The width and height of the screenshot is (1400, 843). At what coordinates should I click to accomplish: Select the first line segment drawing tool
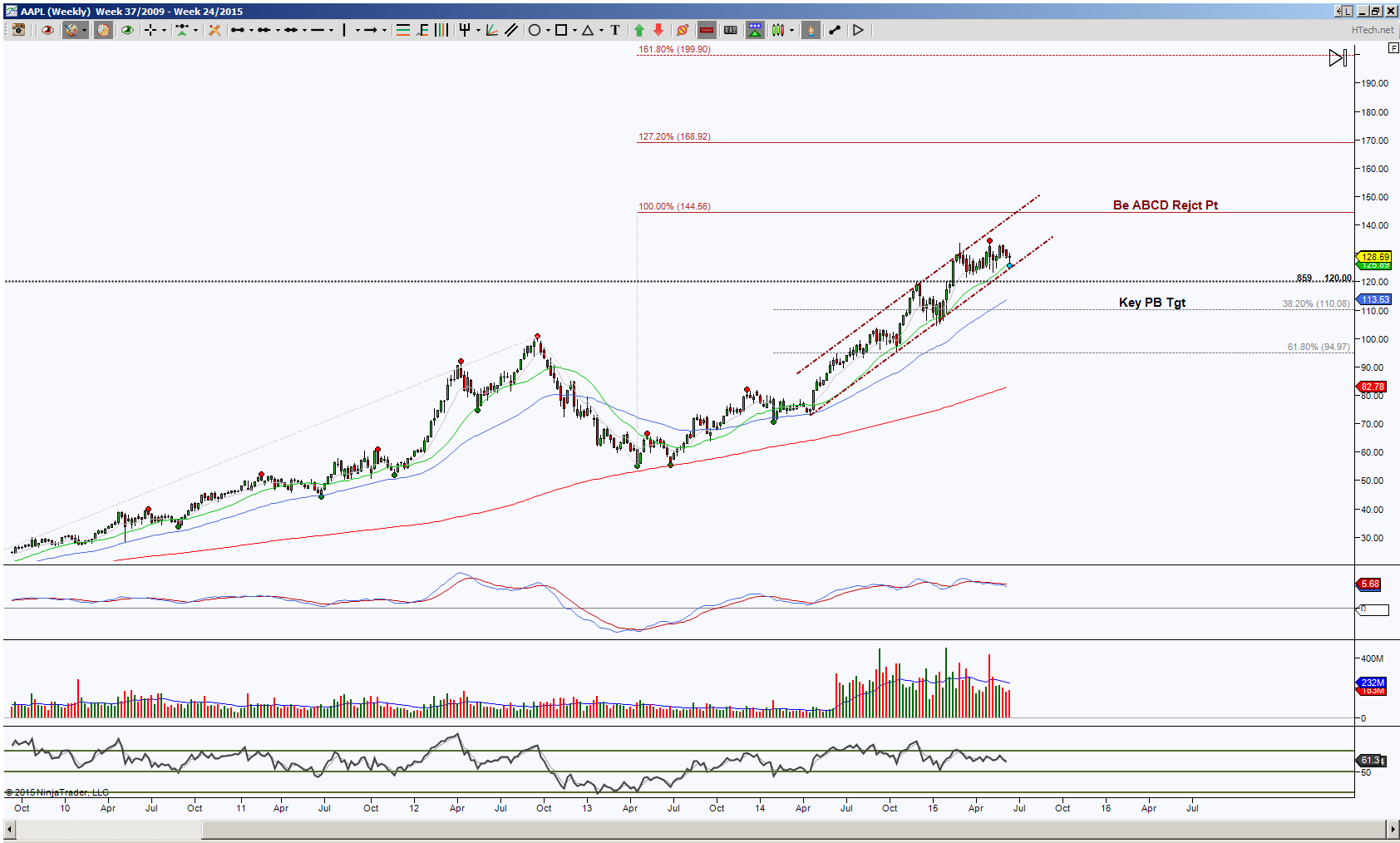(238, 30)
